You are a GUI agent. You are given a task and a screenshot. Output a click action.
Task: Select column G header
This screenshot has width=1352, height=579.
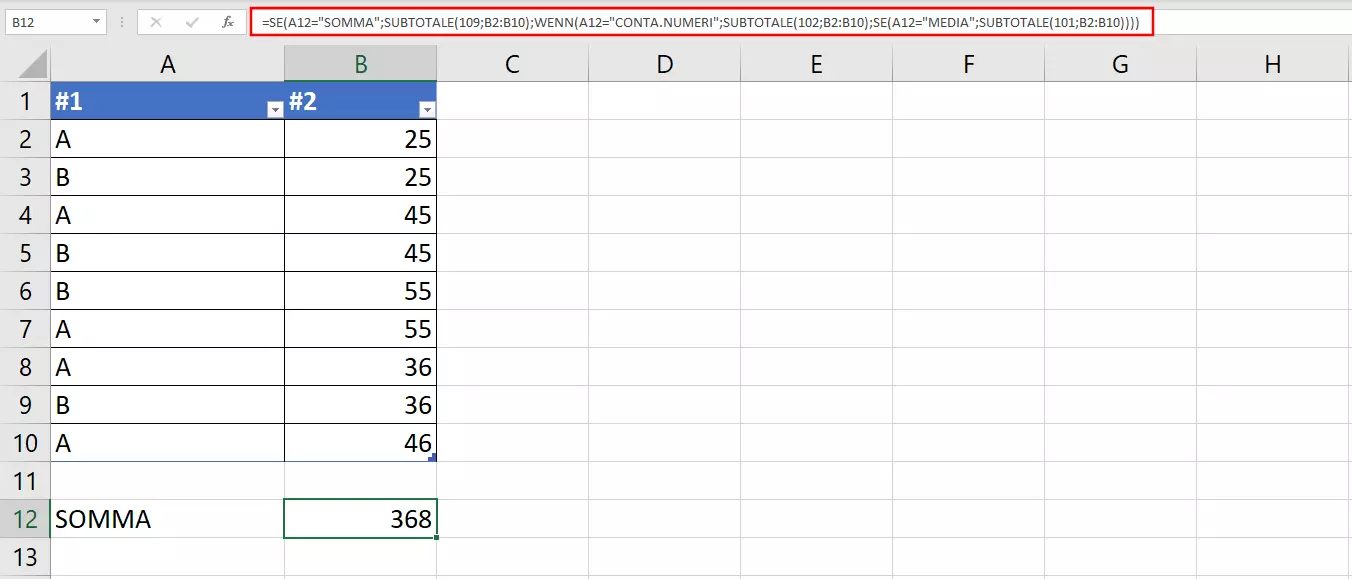[1121, 65]
